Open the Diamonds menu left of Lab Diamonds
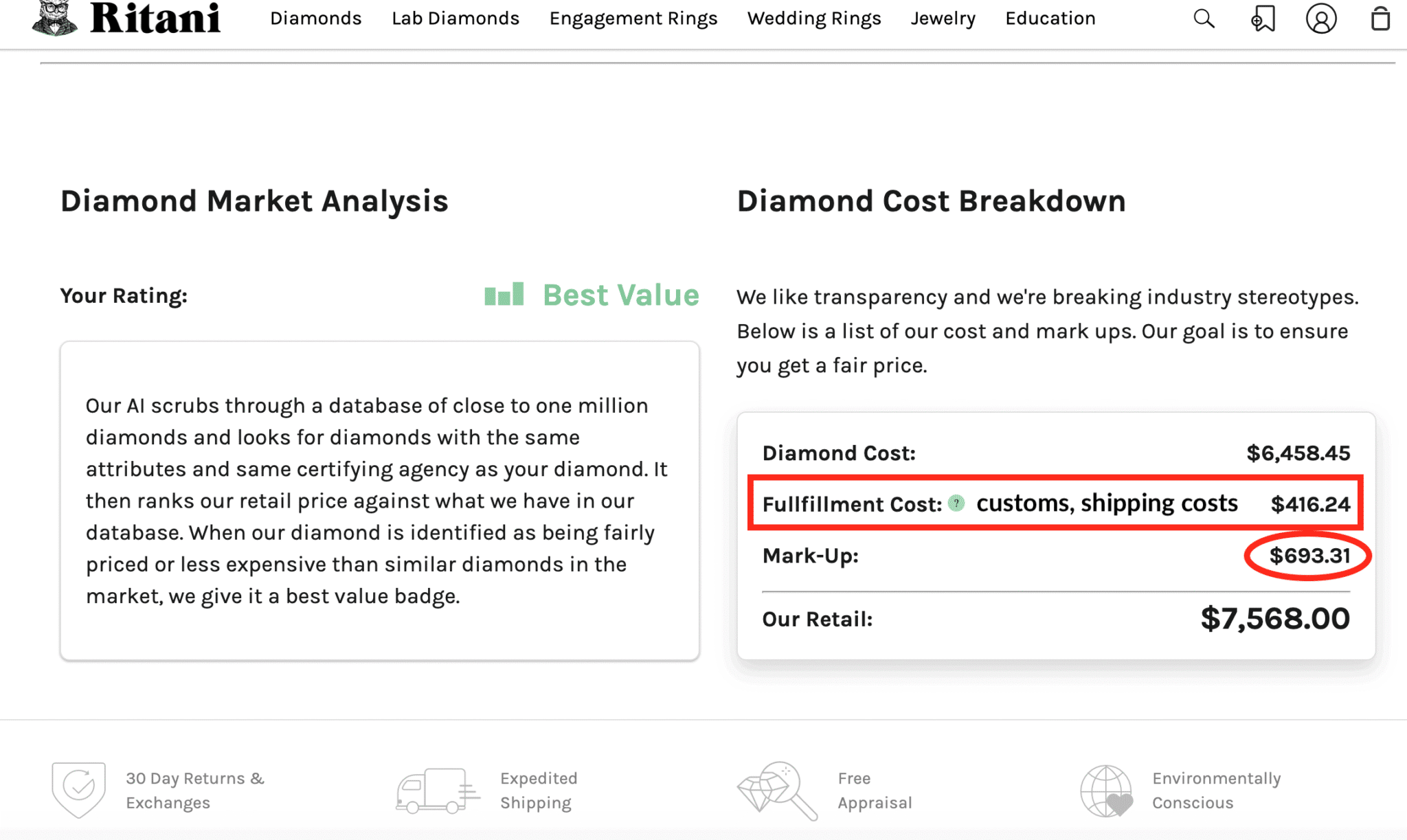The image size is (1407, 840). point(315,19)
